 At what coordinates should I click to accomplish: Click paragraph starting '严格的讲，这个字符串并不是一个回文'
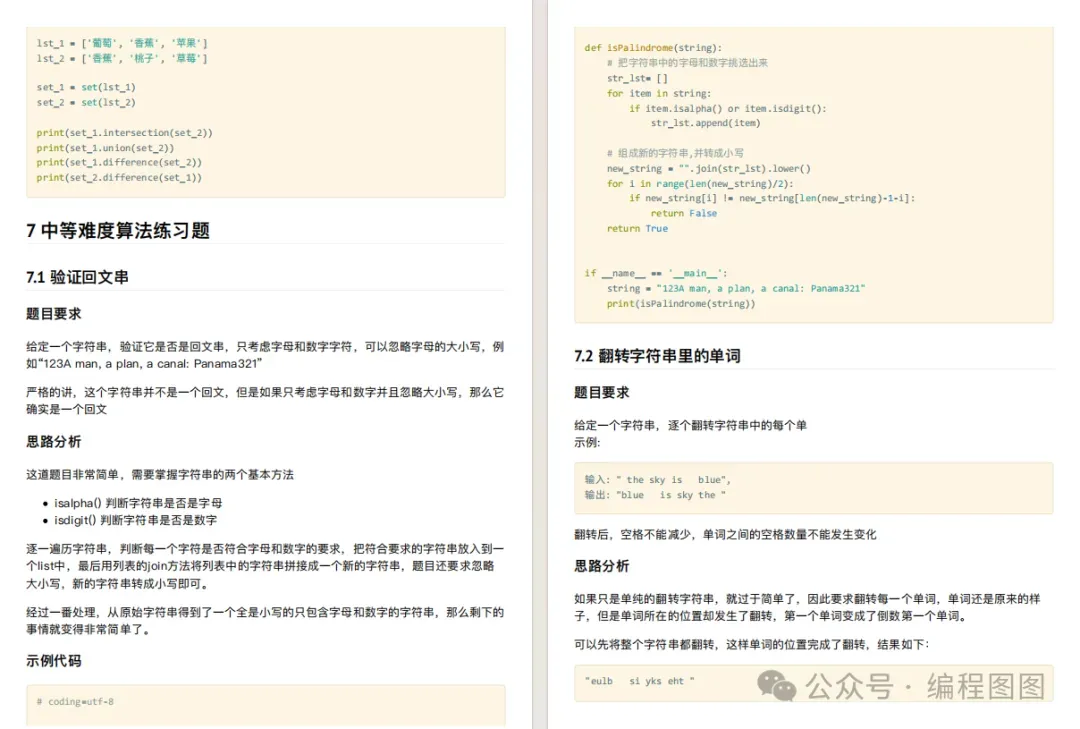pos(265,400)
